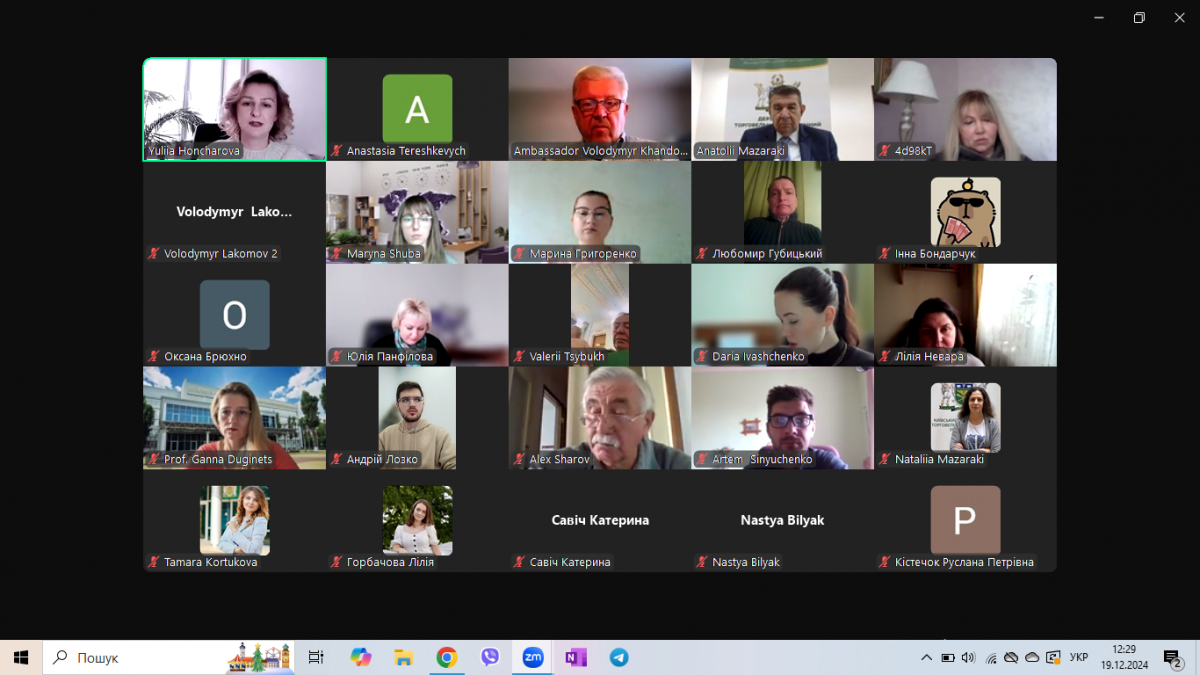The image size is (1200, 675).
Task: Open the Windows Start menu
Action: 21,657
